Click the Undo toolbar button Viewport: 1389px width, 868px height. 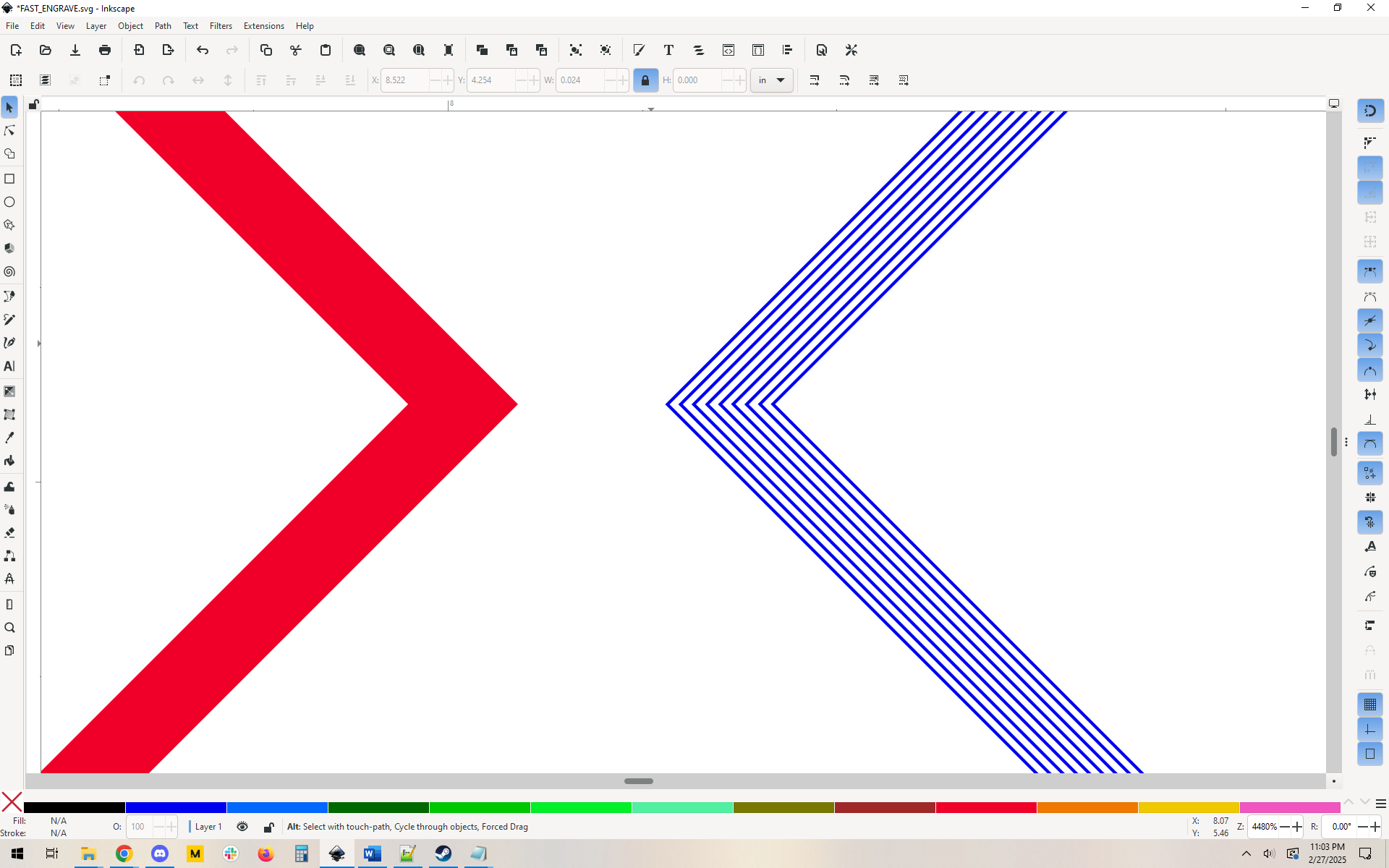203,50
